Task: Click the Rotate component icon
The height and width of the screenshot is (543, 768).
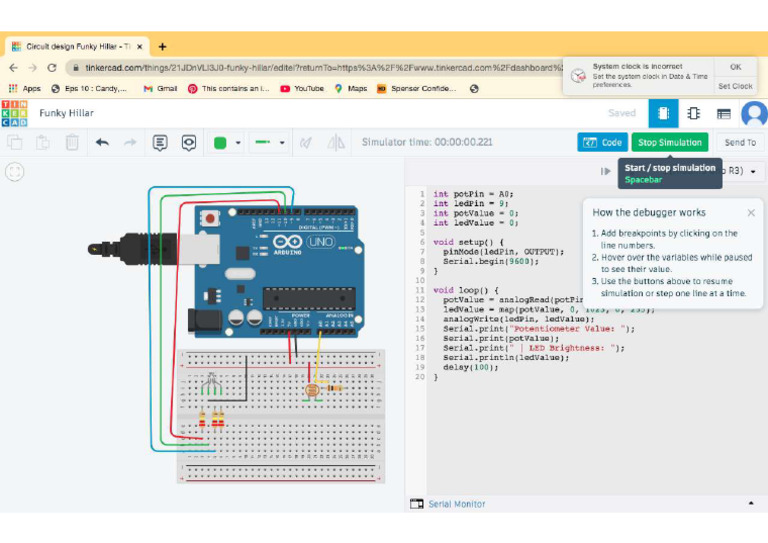Action: (306, 142)
